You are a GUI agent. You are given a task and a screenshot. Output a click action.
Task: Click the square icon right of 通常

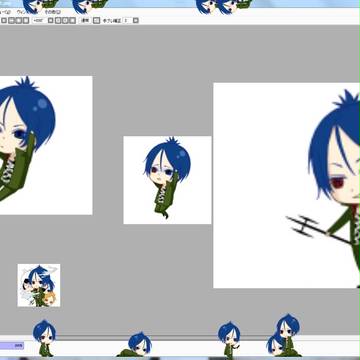[x=96, y=20]
